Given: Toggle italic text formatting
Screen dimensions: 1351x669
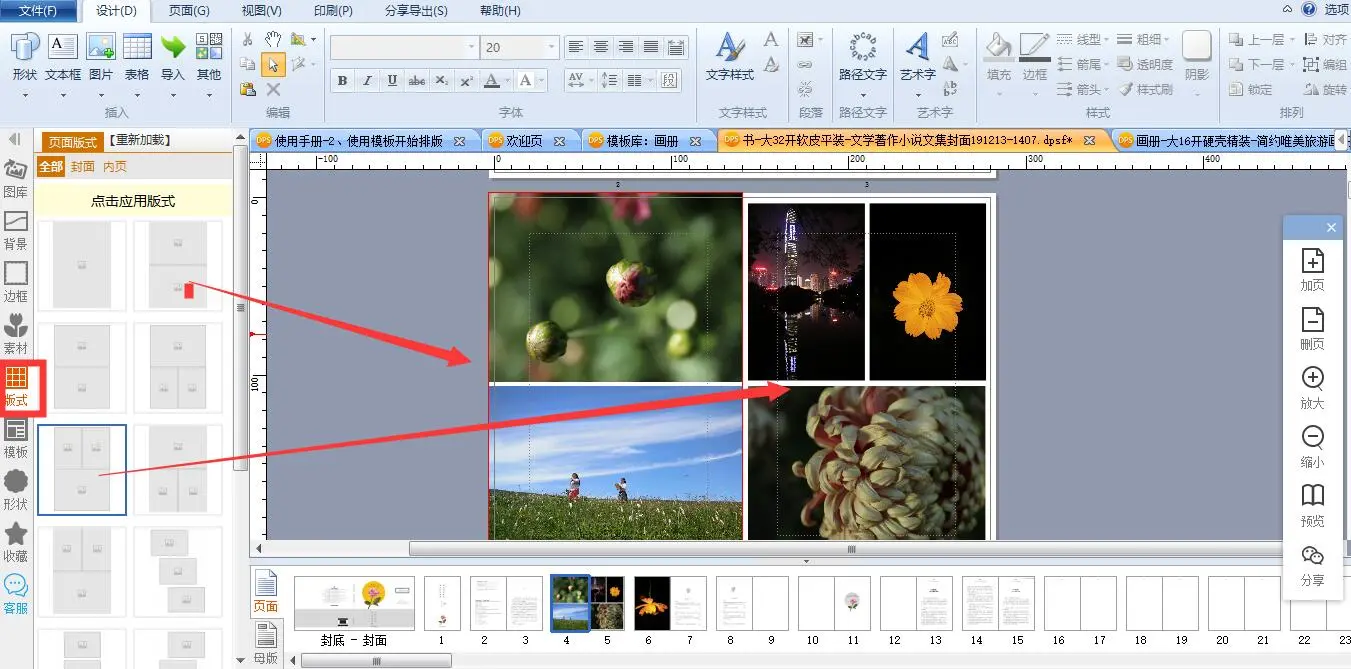Looking at the screenshot, I should [x=367, y=81].
